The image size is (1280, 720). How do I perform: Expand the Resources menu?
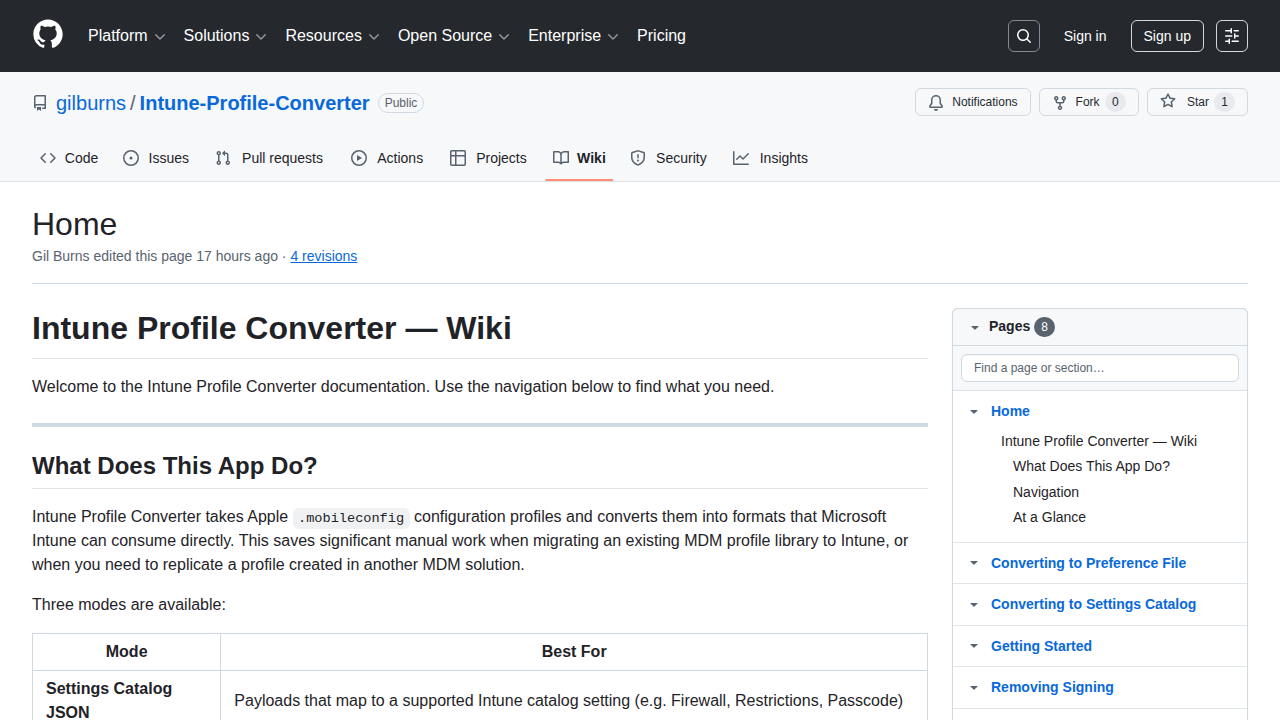click(332, 36)
